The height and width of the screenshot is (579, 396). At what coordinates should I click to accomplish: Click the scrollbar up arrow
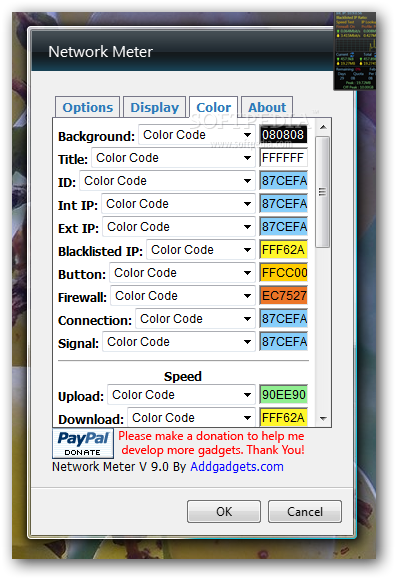323,127
